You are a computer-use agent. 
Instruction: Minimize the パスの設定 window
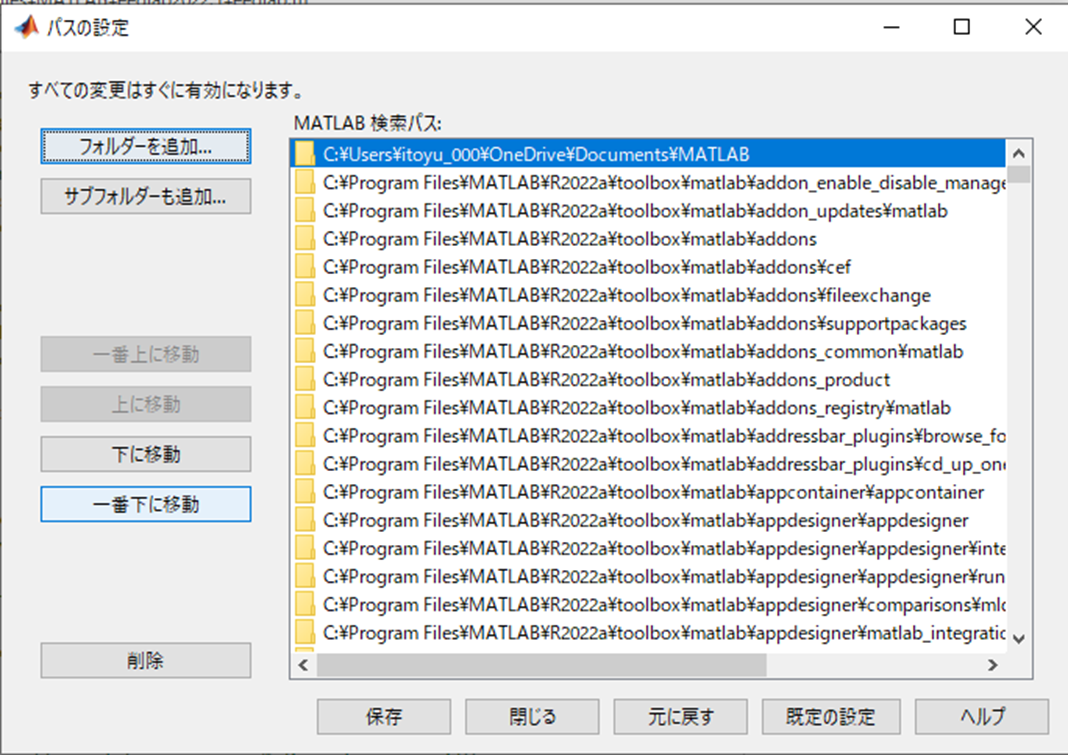(892, 27)
